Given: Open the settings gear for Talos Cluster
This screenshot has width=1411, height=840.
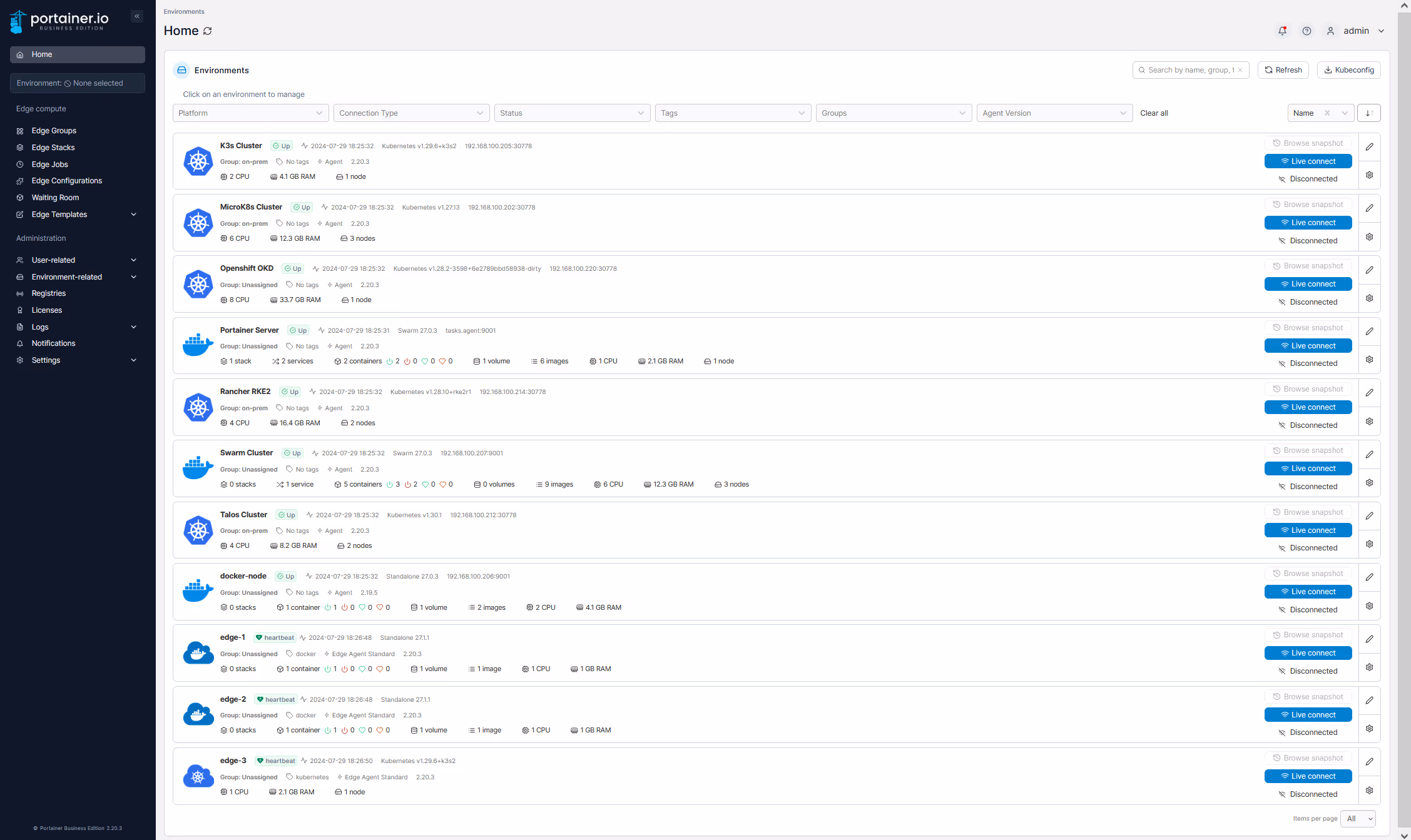Looking at the screenshot, I should click(x=1369, y=544).
